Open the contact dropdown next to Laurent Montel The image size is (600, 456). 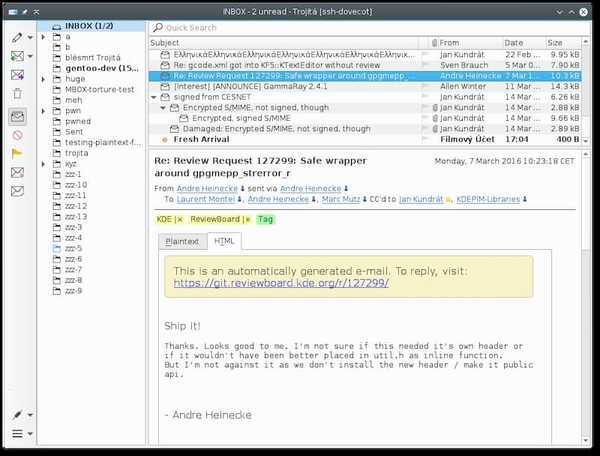239,199
